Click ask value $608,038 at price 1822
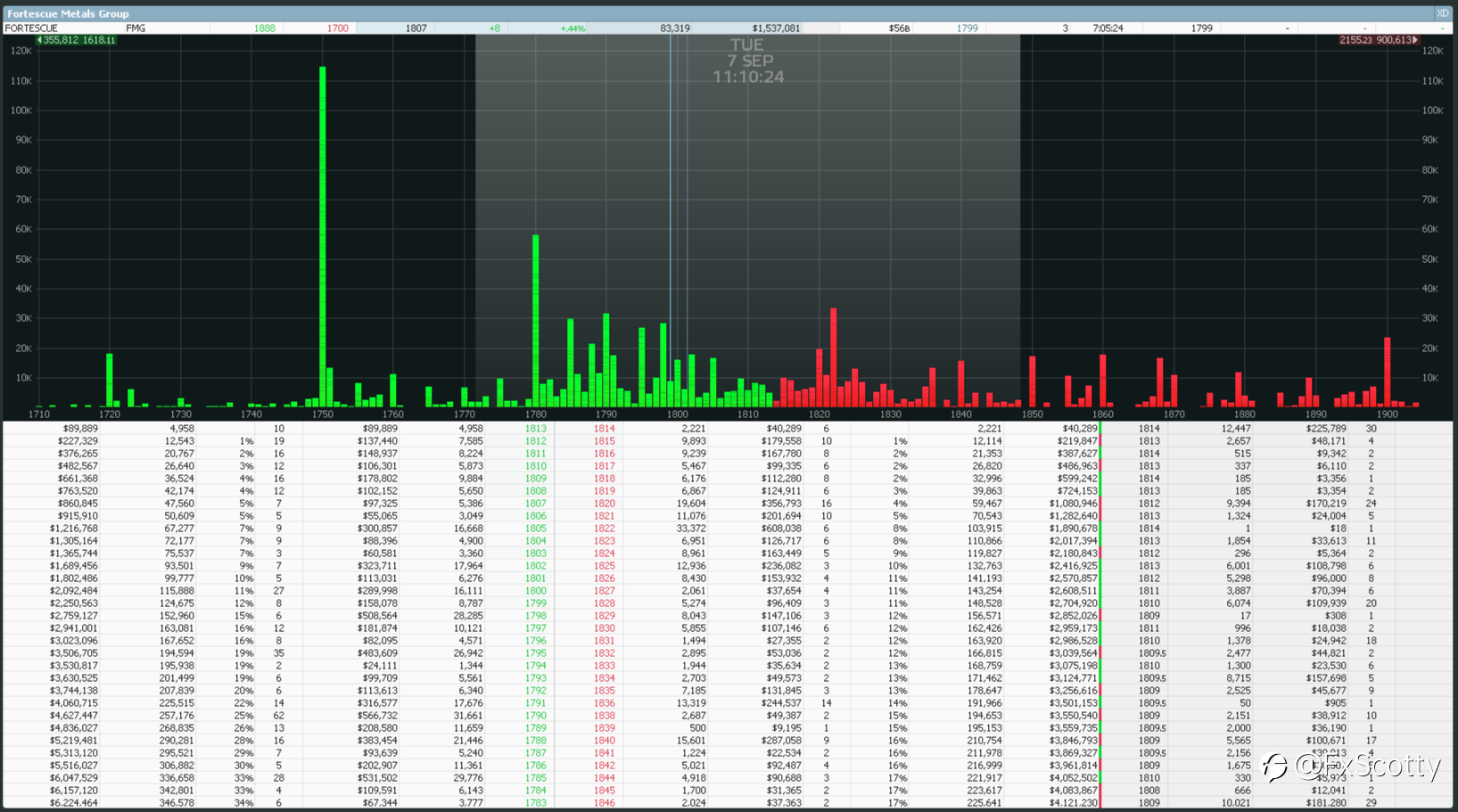This screenshot has width=1458, height=812. point(780,529)
